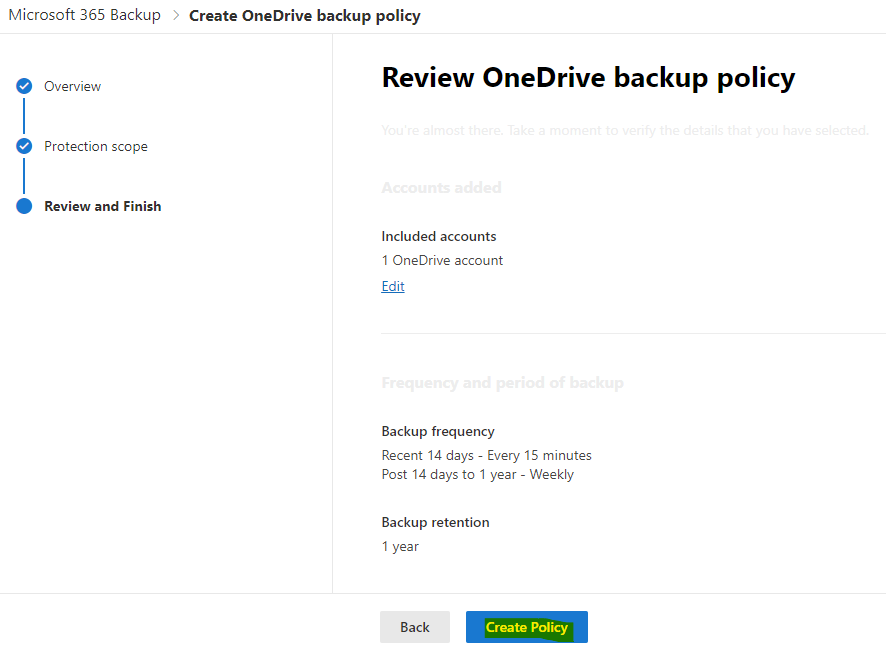Click the Backup retention label

tap(435, 522)
